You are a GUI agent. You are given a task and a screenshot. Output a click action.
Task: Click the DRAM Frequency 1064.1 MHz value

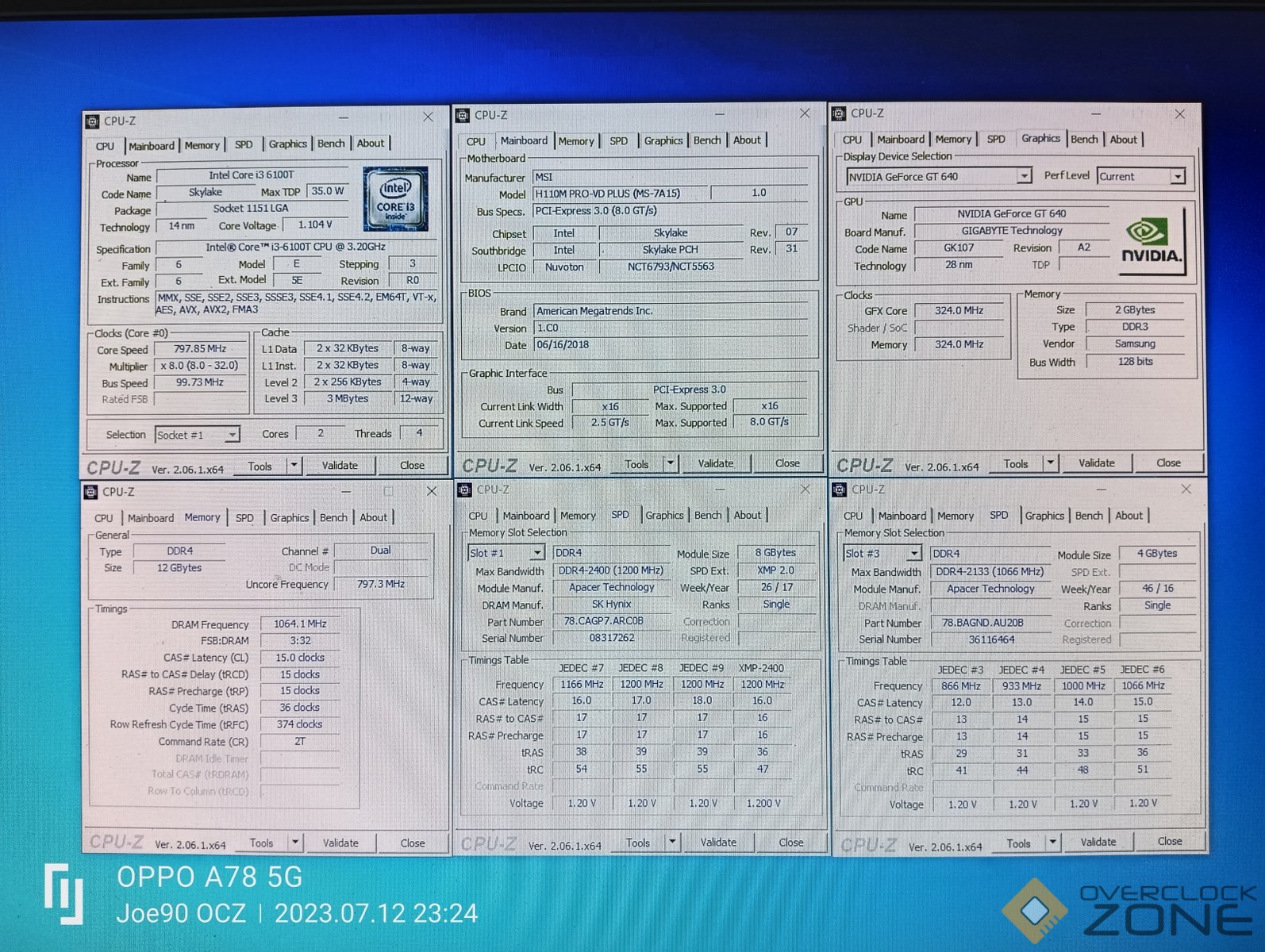point(300,624)
